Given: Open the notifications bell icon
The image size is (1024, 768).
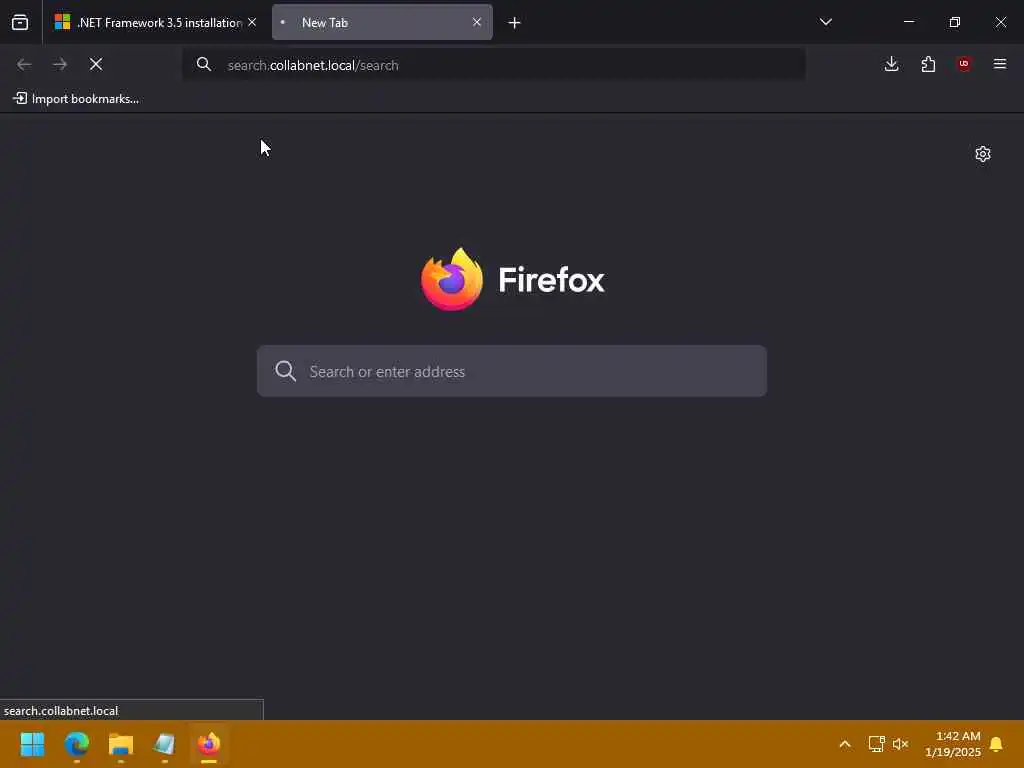Looking at the screenshot, I should 996,744.
